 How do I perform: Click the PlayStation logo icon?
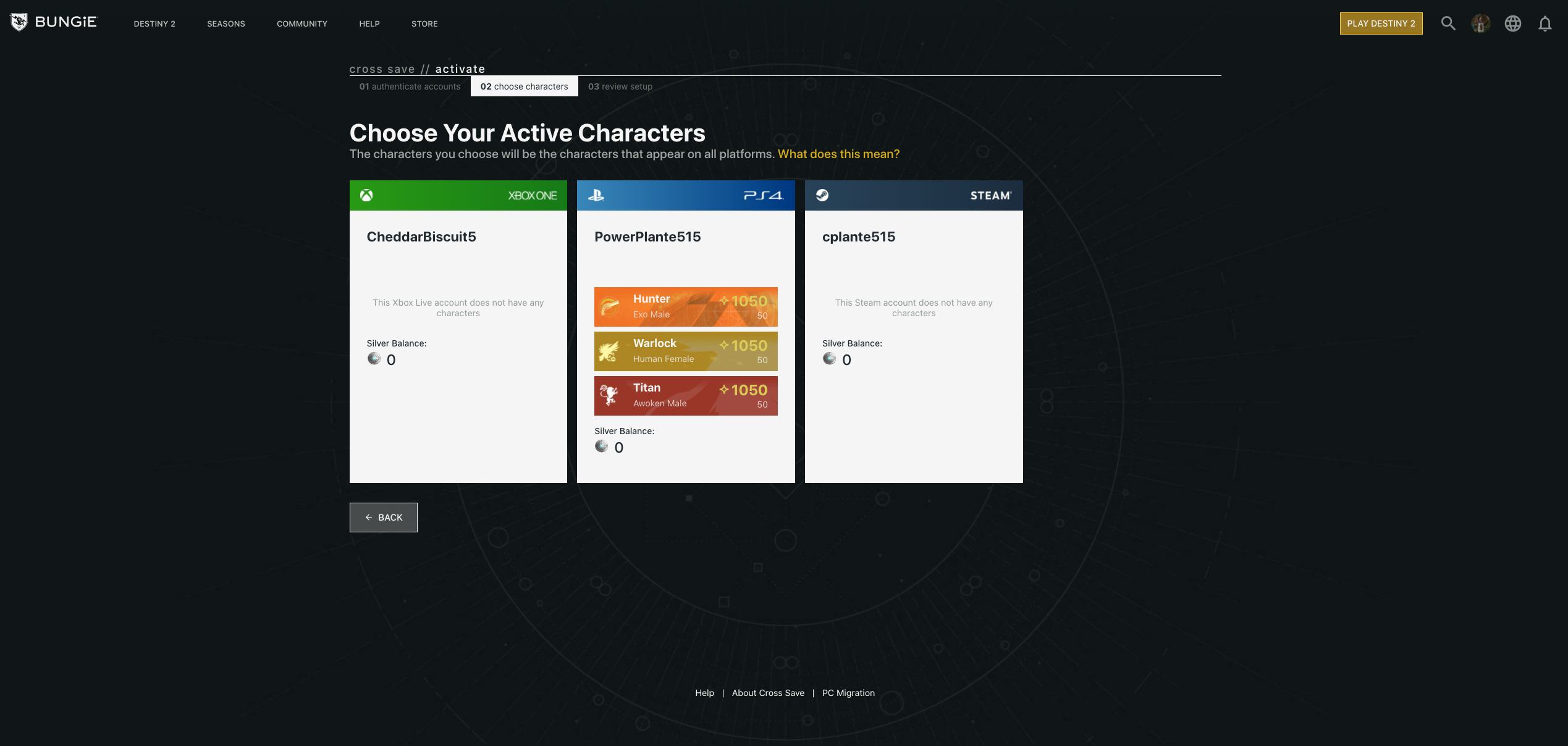click(x=596, y=195)
